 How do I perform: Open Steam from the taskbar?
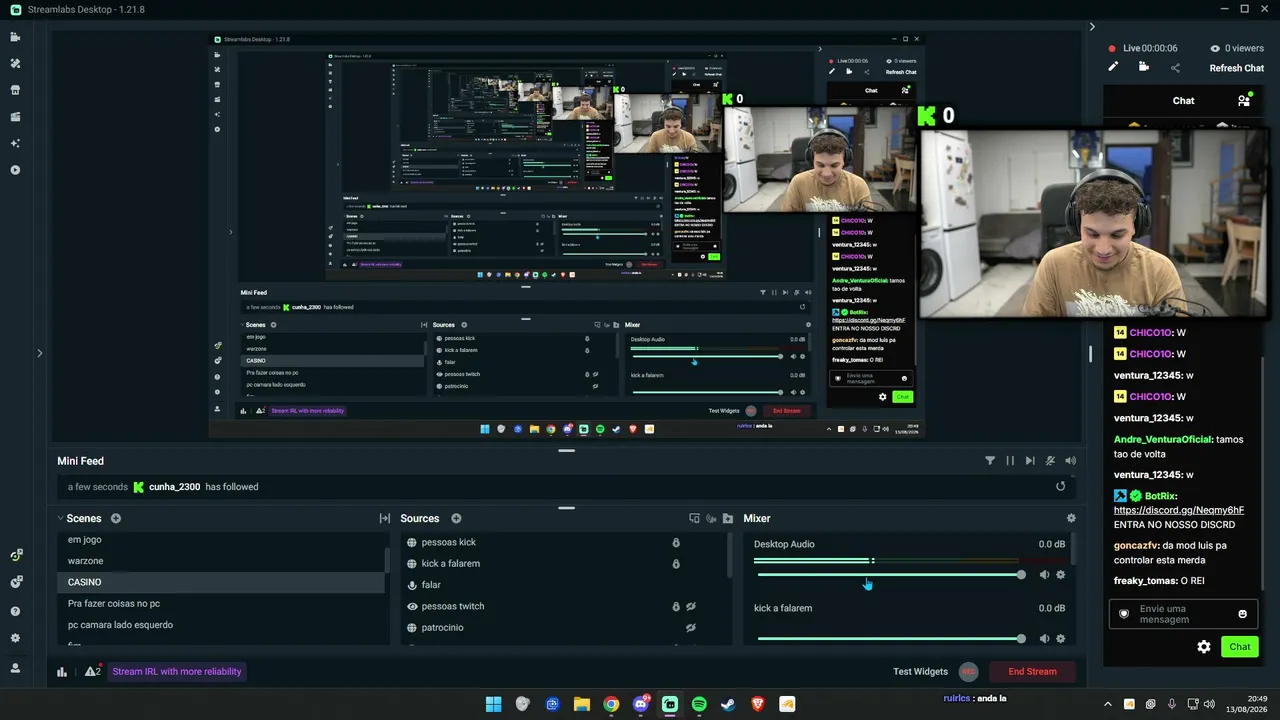point(728,704)
